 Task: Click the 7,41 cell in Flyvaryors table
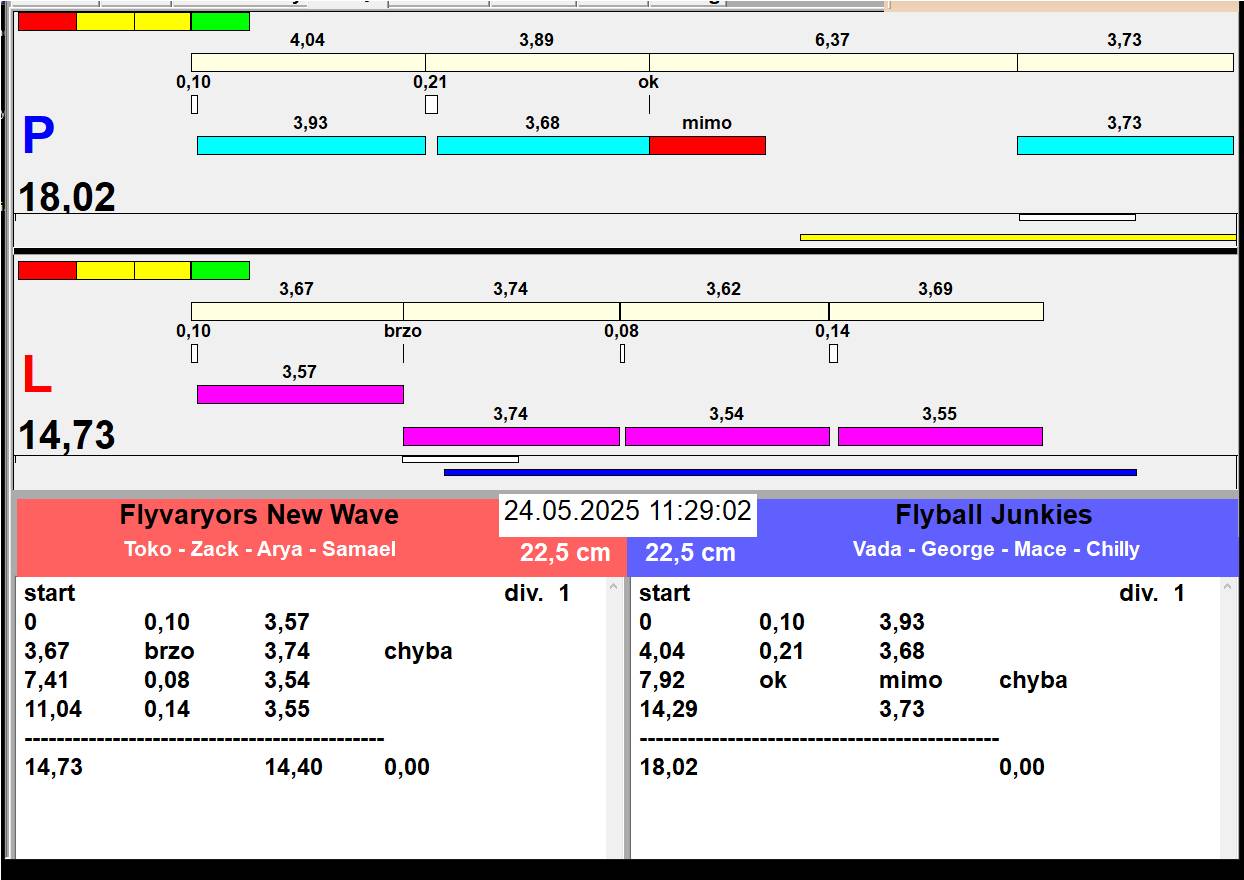[x=47, y=680]
